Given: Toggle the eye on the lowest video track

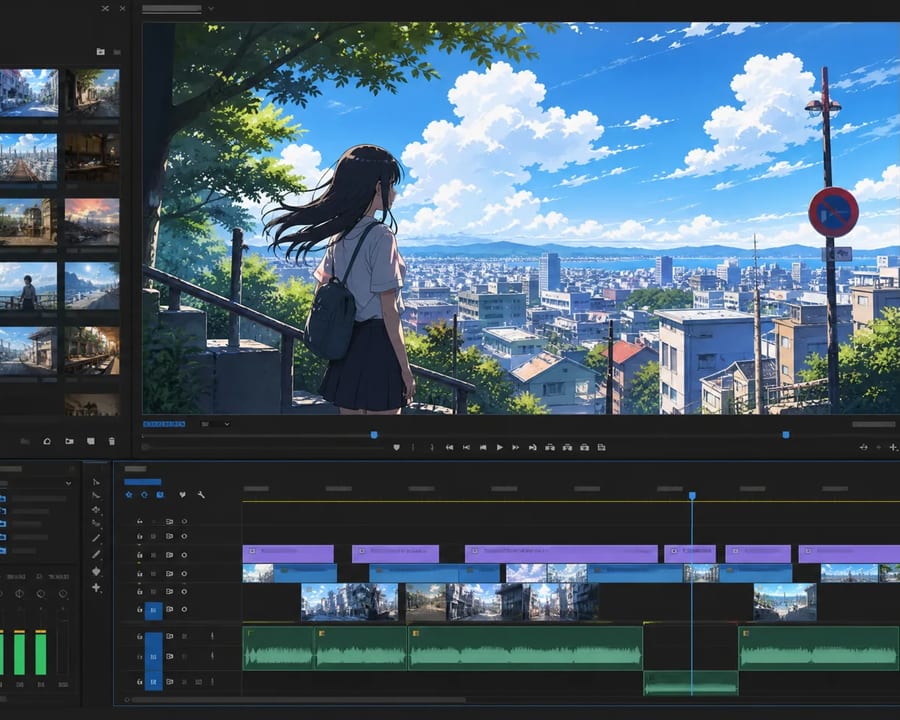Looking at the screenshot, I should [184, 609].
